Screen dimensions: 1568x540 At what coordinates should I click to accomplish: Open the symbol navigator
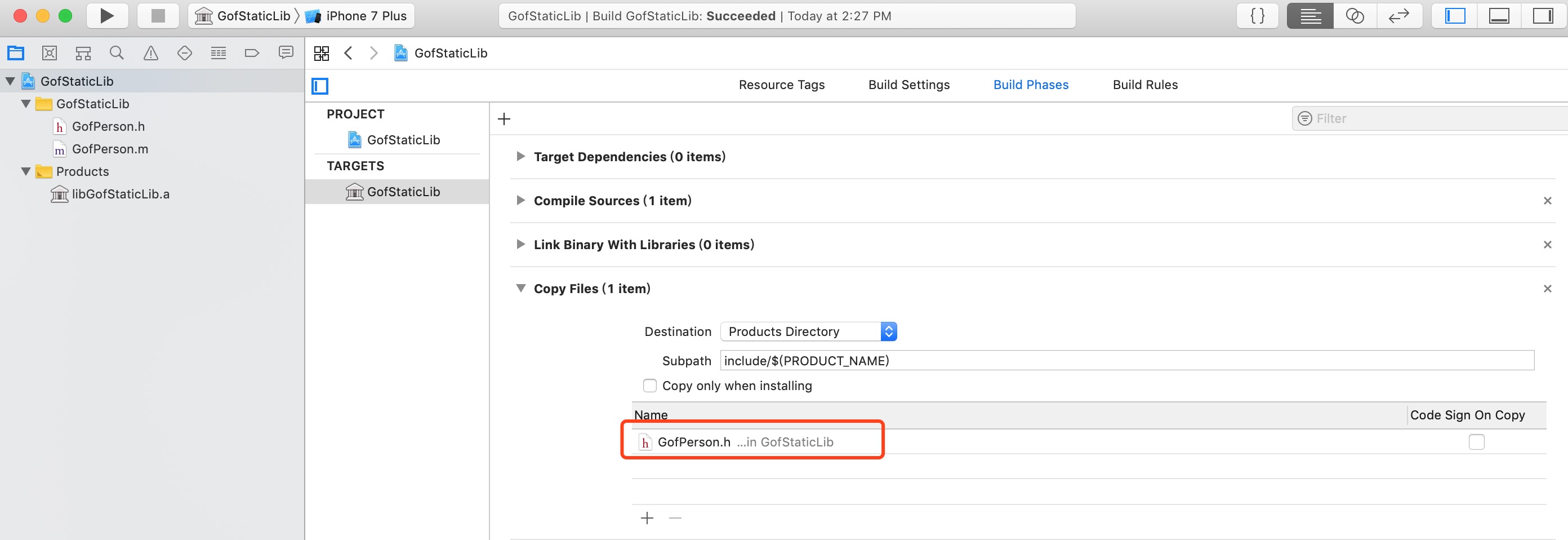tap(83, 53)
